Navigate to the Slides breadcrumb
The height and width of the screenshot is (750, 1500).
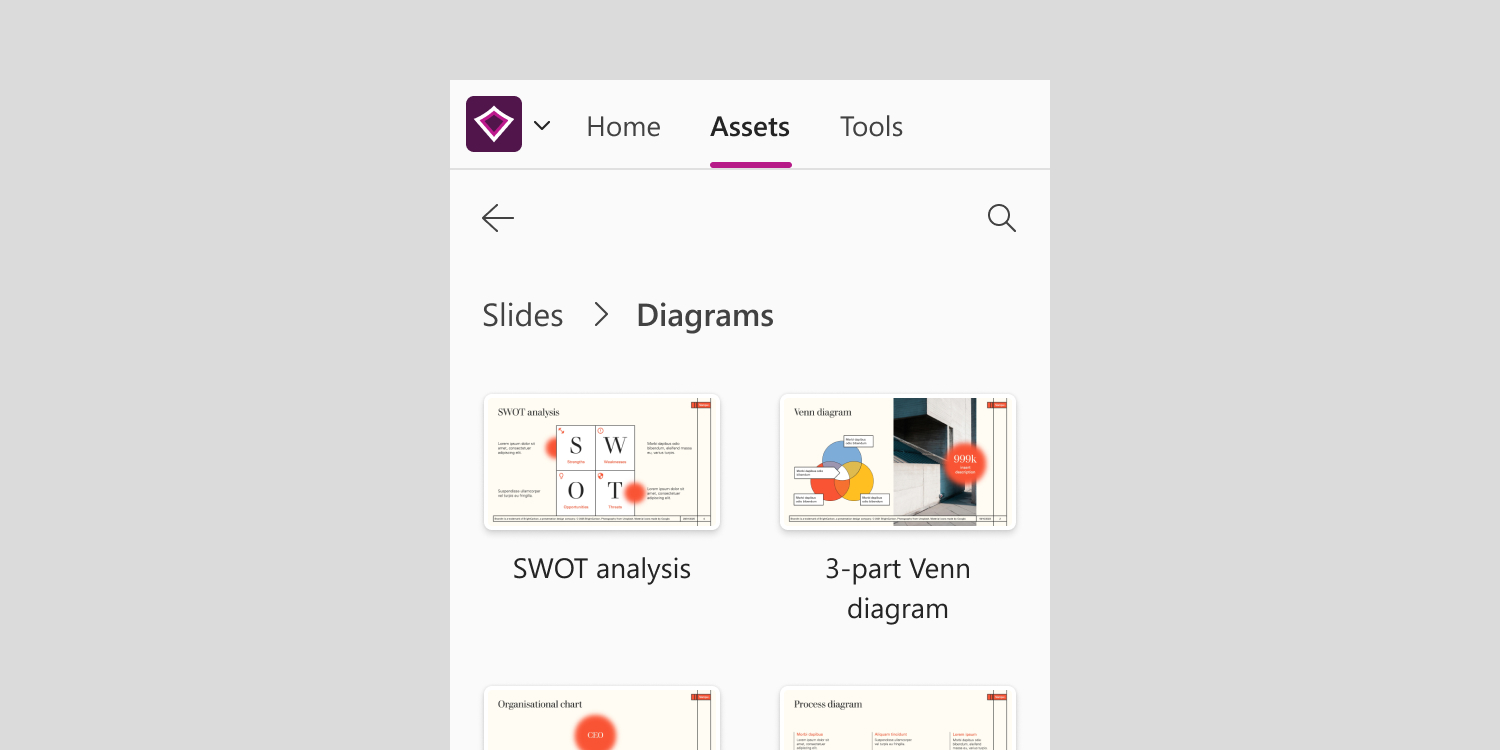click(523, 315)
